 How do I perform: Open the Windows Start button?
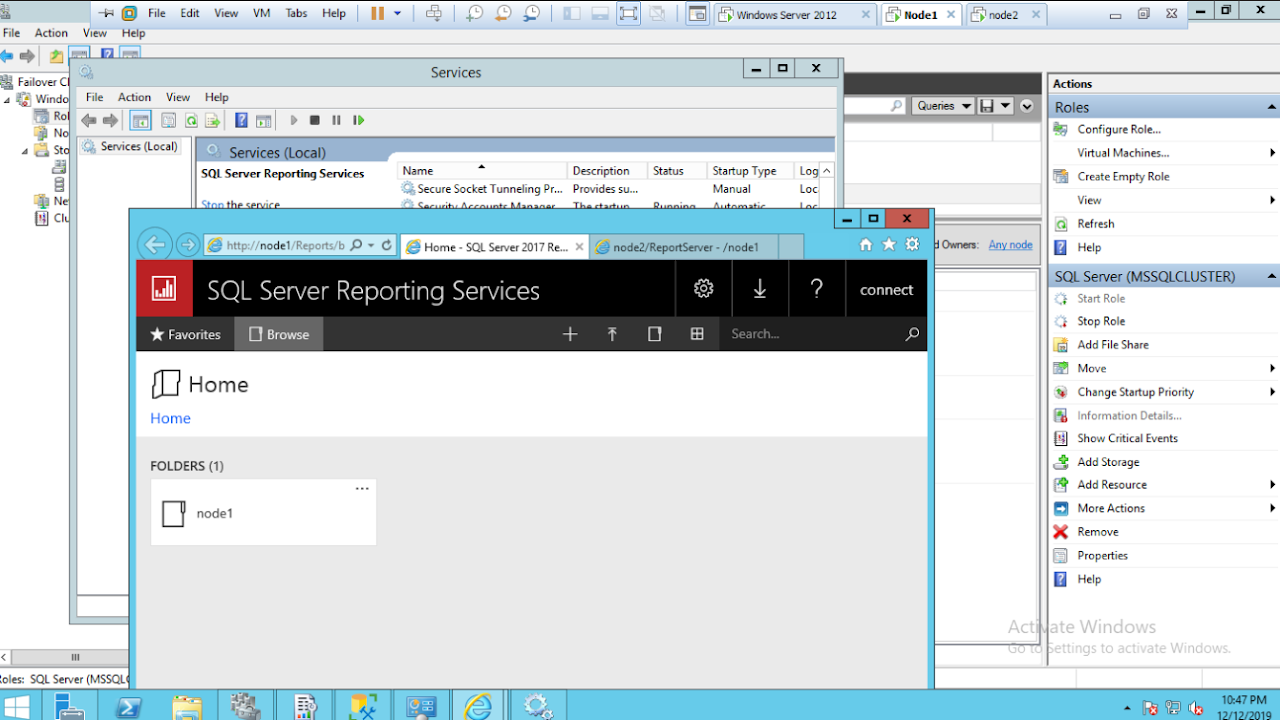click(x=17, y=707)
